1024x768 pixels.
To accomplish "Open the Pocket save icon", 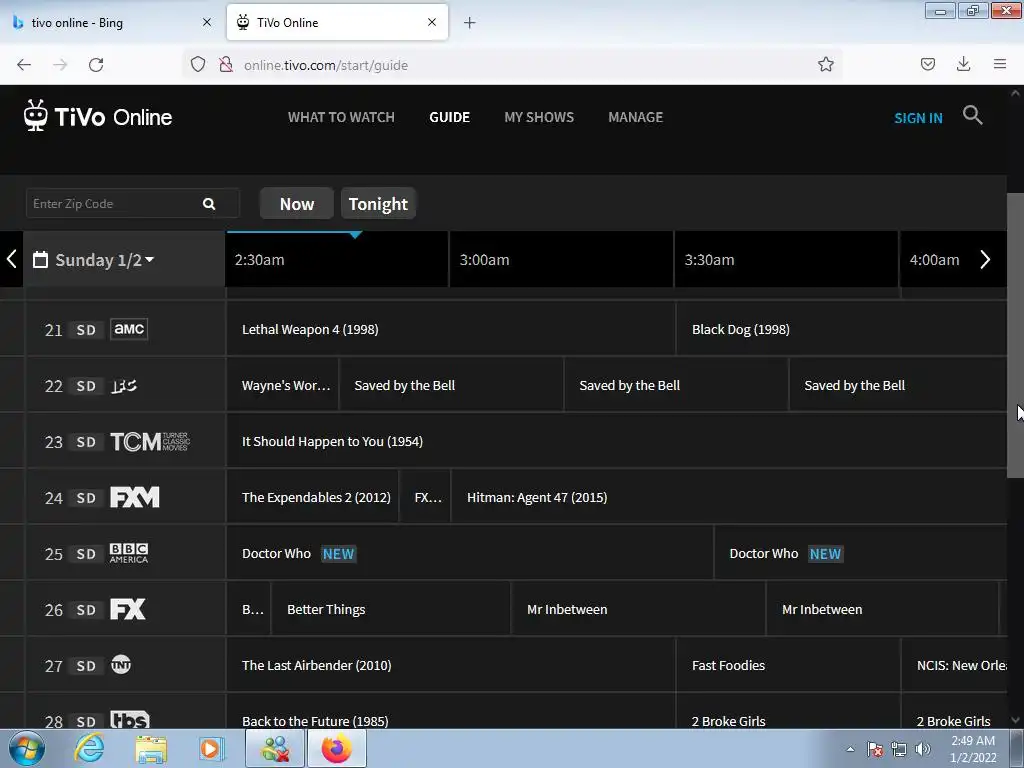I will click(927, 64).
